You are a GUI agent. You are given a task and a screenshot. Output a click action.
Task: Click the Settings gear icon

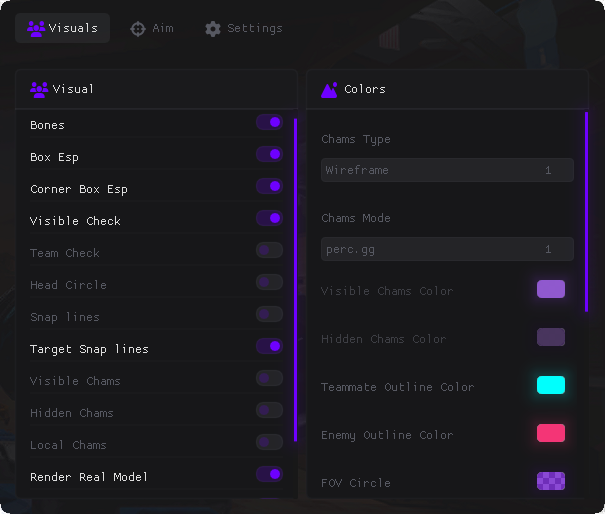(213, 28)
